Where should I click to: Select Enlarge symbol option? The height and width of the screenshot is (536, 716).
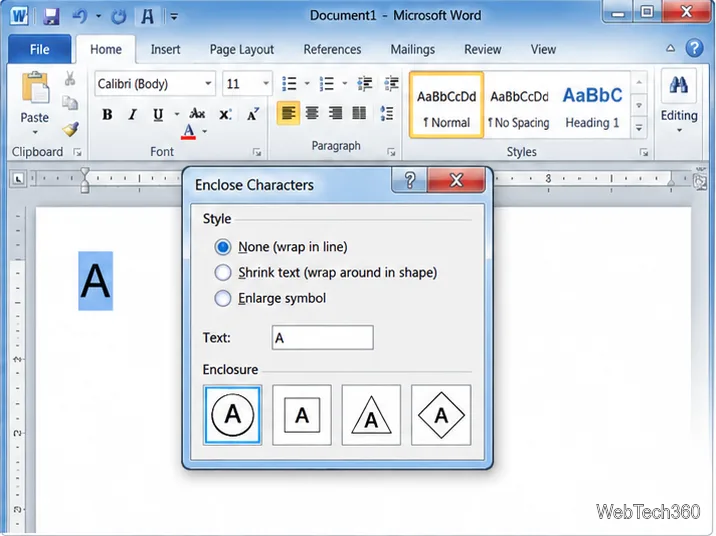click(223, 298)
